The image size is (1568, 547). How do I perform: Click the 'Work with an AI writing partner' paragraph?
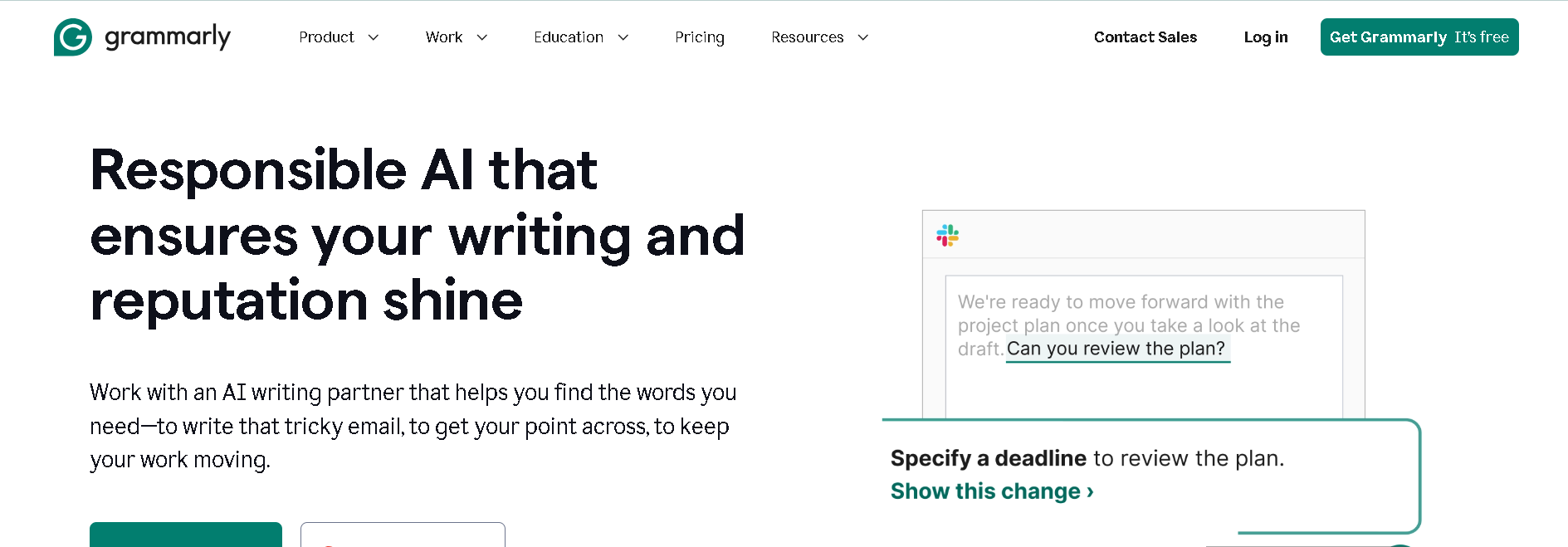click(413, 426)
